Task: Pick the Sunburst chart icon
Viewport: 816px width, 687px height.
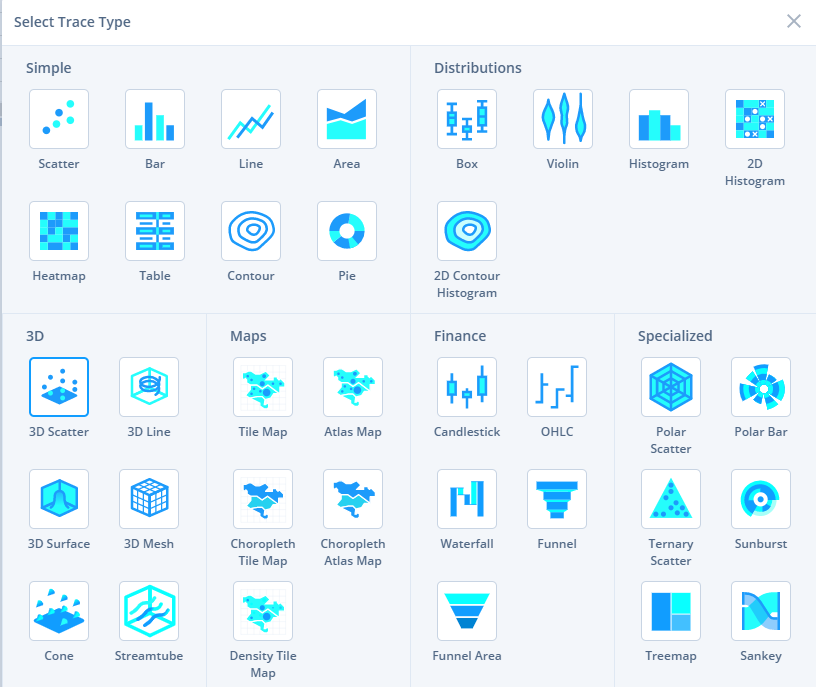Action: click(761, 499)
